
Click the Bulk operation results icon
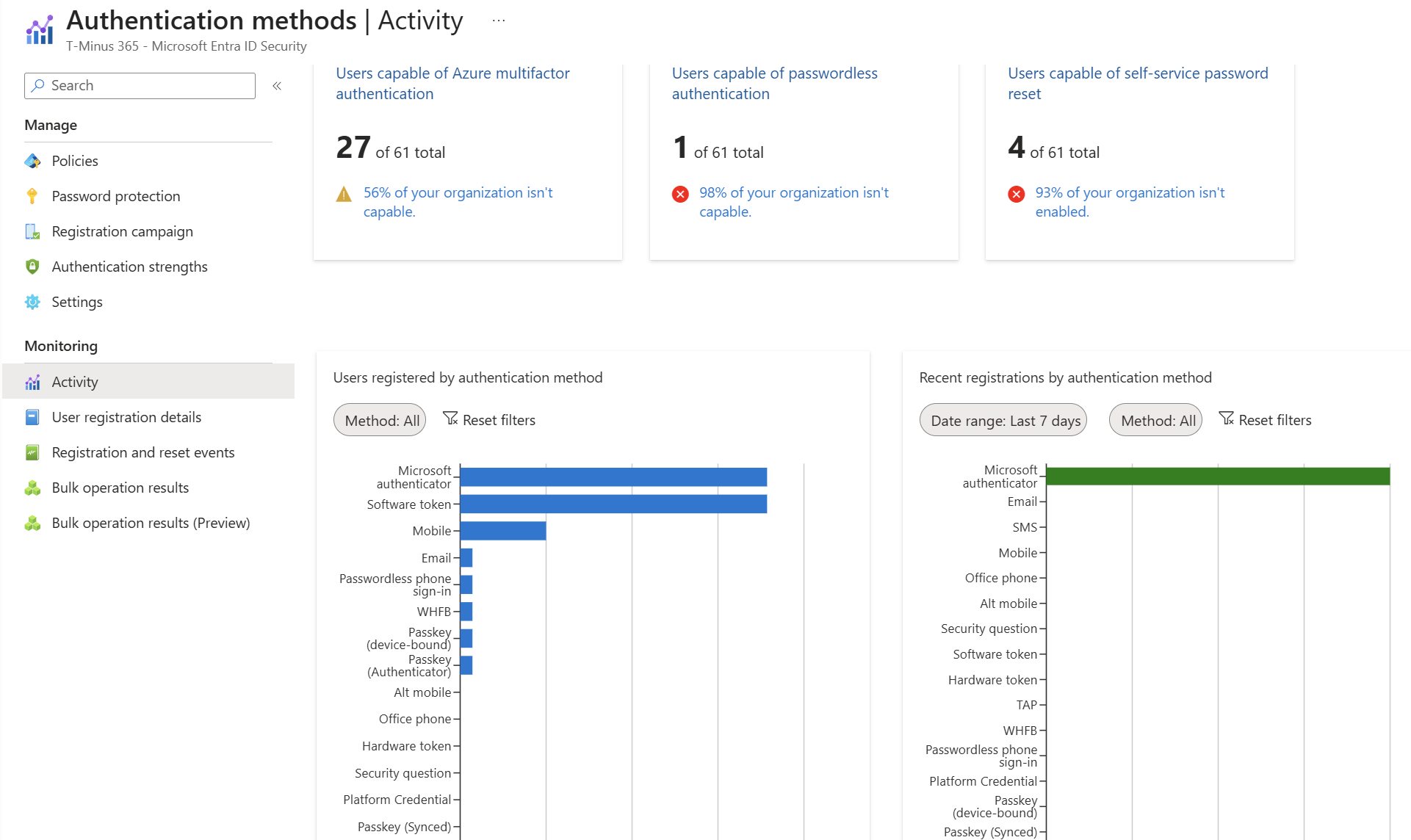(x=32, y=488)
